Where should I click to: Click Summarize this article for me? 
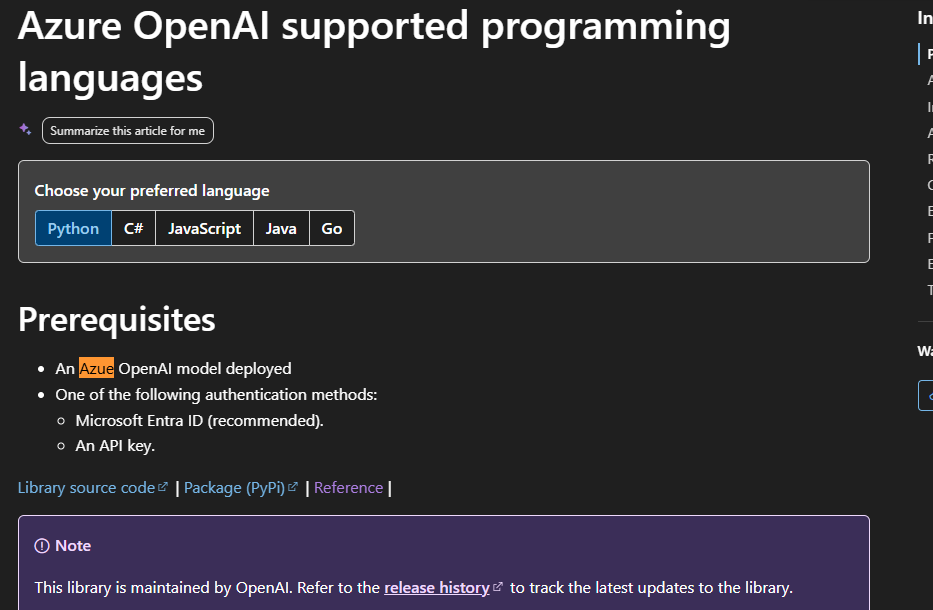pos(127,131)
